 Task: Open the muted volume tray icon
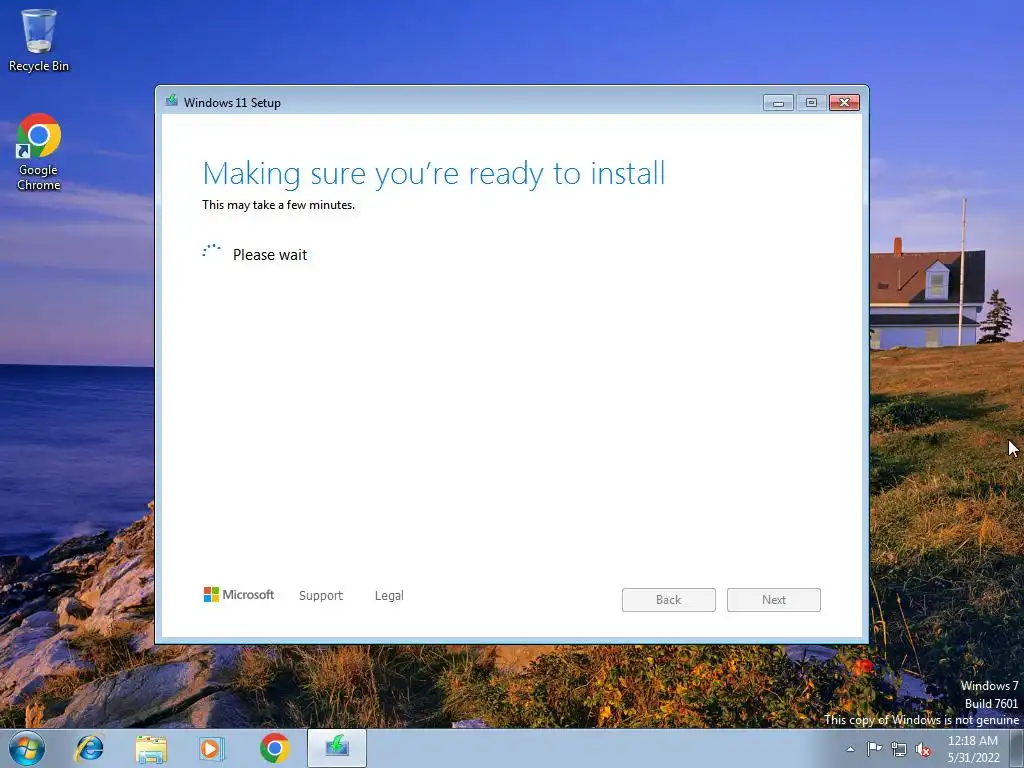pyautogui.click(x=923, y=749)
